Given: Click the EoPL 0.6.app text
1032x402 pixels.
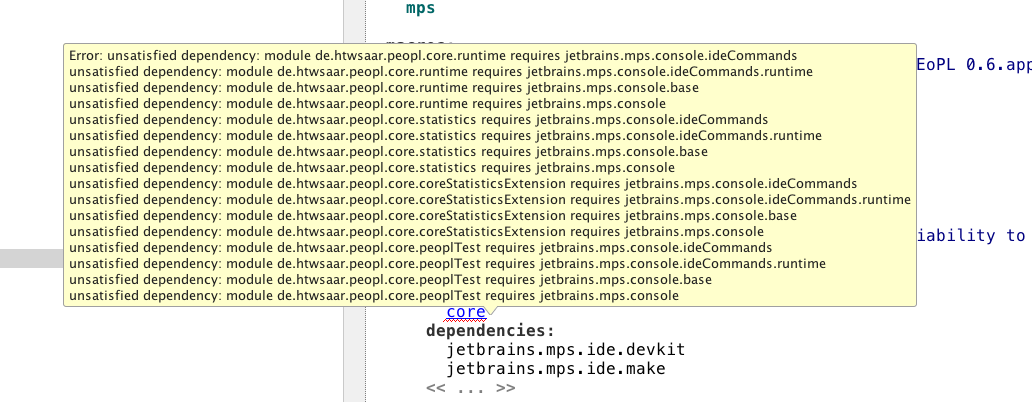Looking at the screenshot, I should point(972,64).
